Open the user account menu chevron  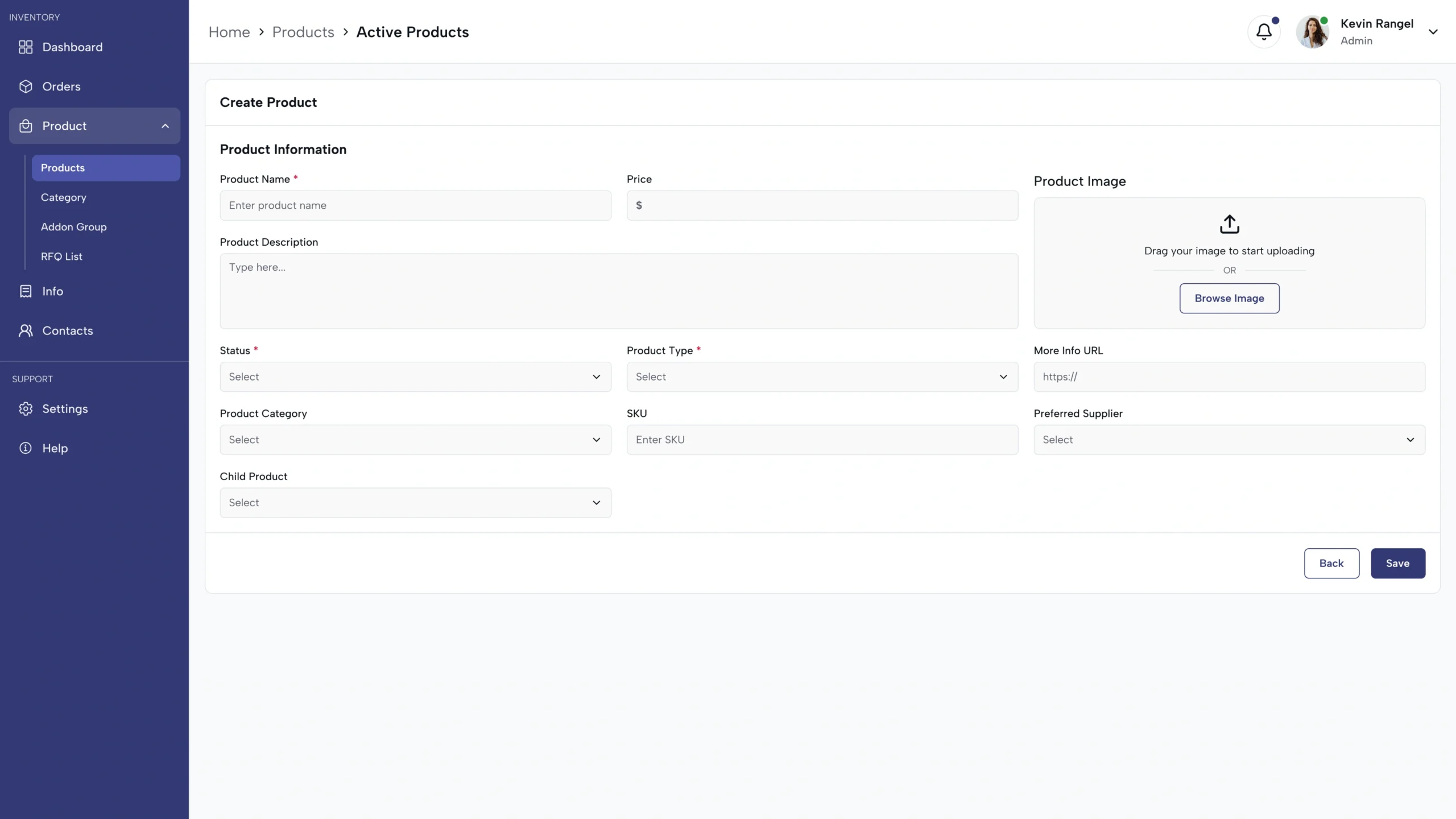(x=1433, y=32)
